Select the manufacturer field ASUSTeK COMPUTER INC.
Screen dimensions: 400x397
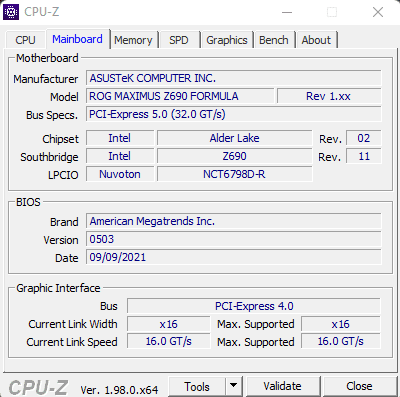pos(234,78)
